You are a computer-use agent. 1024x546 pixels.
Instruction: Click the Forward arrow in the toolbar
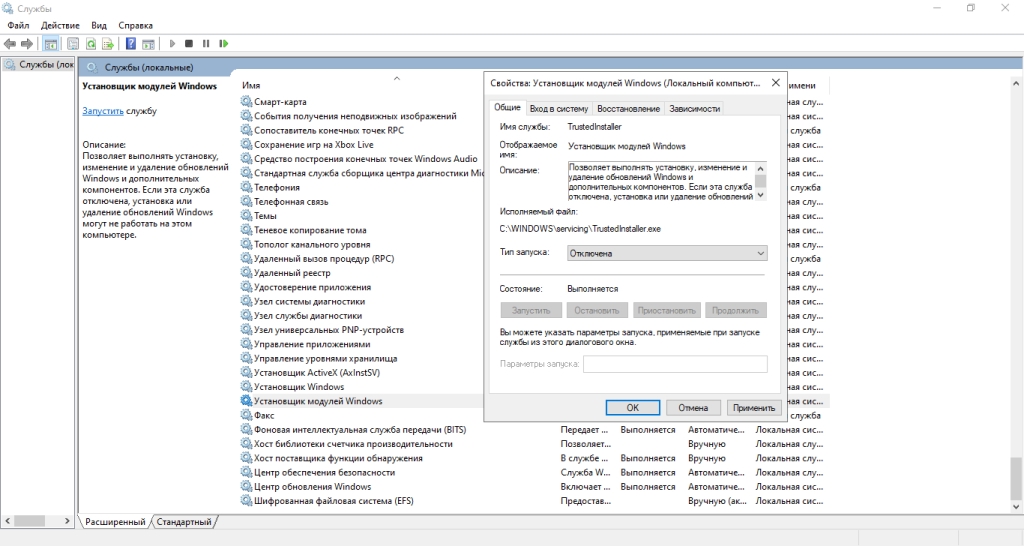pyautogui.click(x=27, y=44)
